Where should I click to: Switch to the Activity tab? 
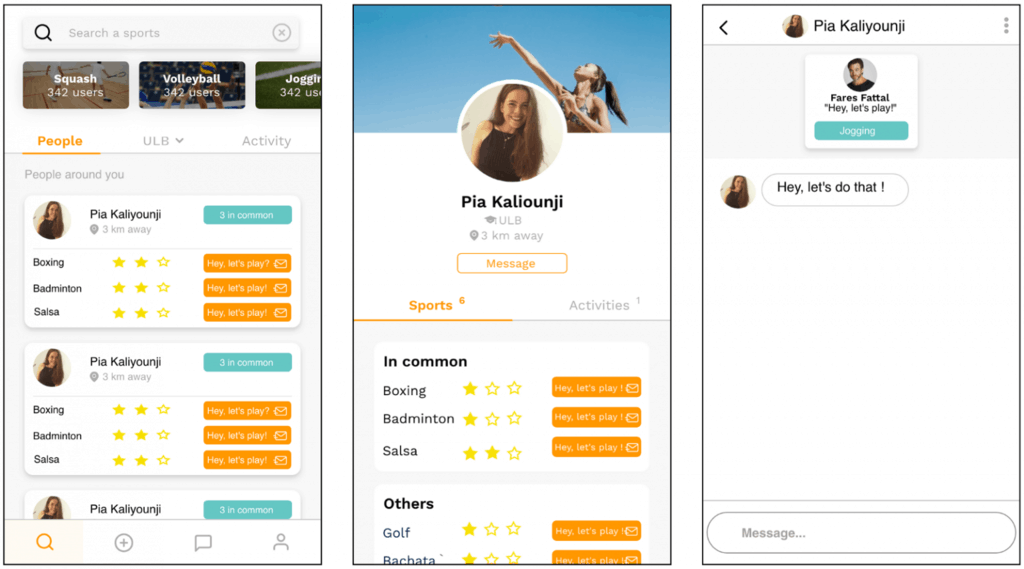[x=266, y=140]
